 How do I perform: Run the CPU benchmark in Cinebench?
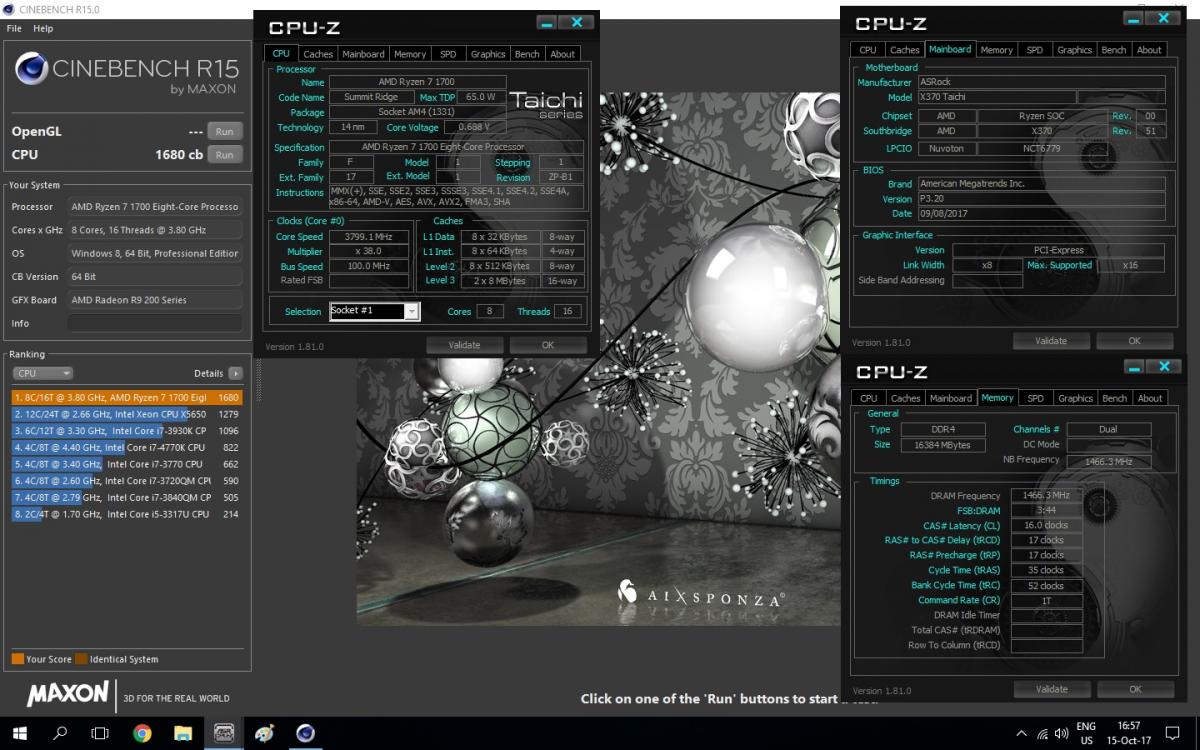pos(224,155)
